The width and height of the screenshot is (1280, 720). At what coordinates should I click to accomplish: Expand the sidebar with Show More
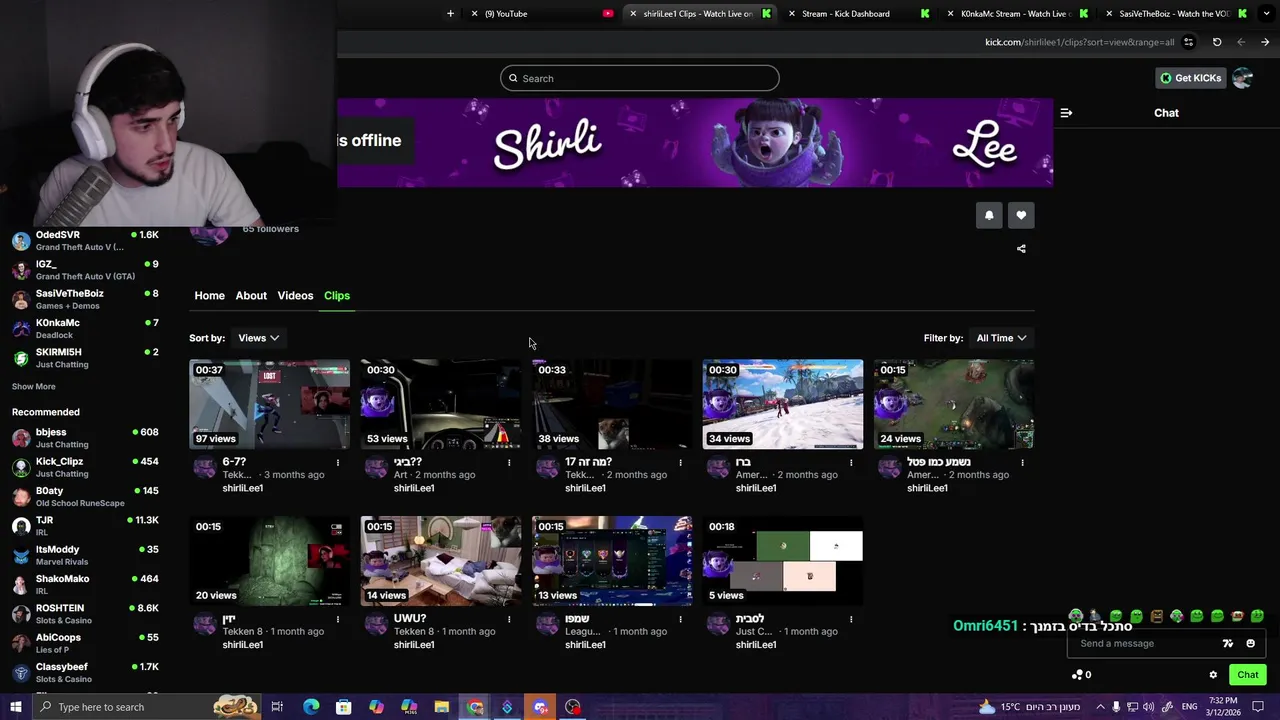[34, 387]
